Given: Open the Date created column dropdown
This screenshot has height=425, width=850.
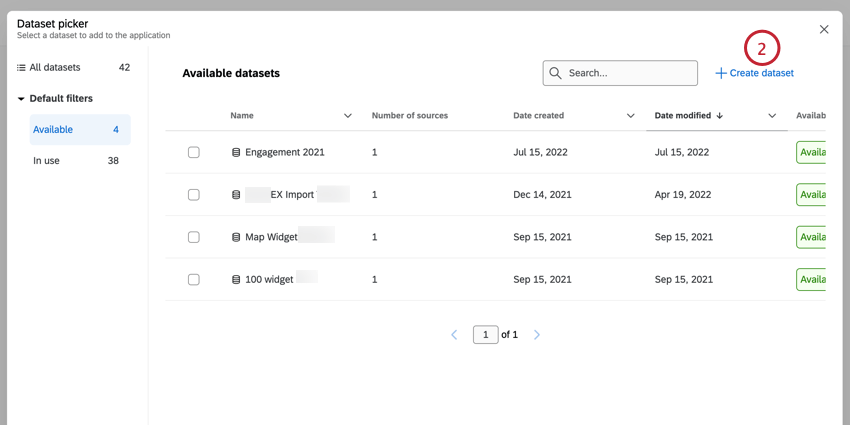Looking at the screenshot, I should 631,116.
